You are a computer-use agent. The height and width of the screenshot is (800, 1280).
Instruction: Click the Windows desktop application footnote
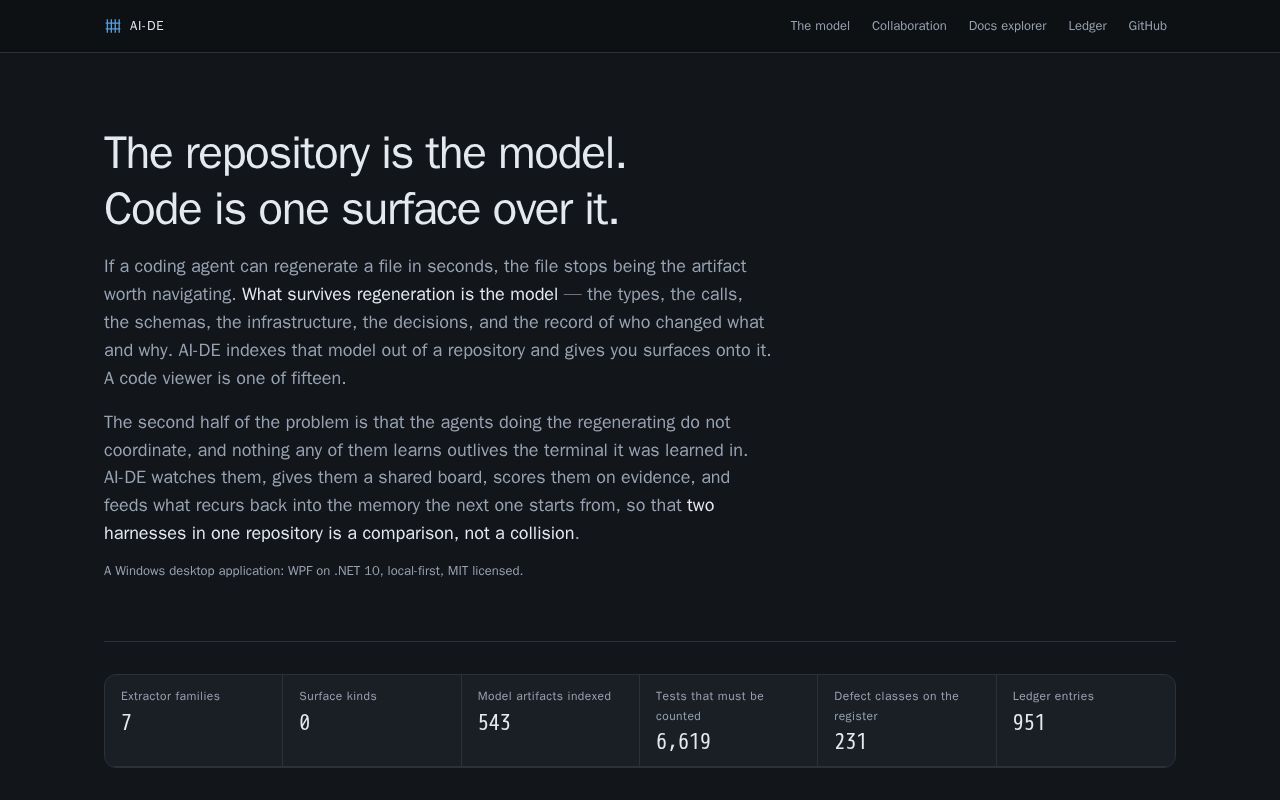314,571
